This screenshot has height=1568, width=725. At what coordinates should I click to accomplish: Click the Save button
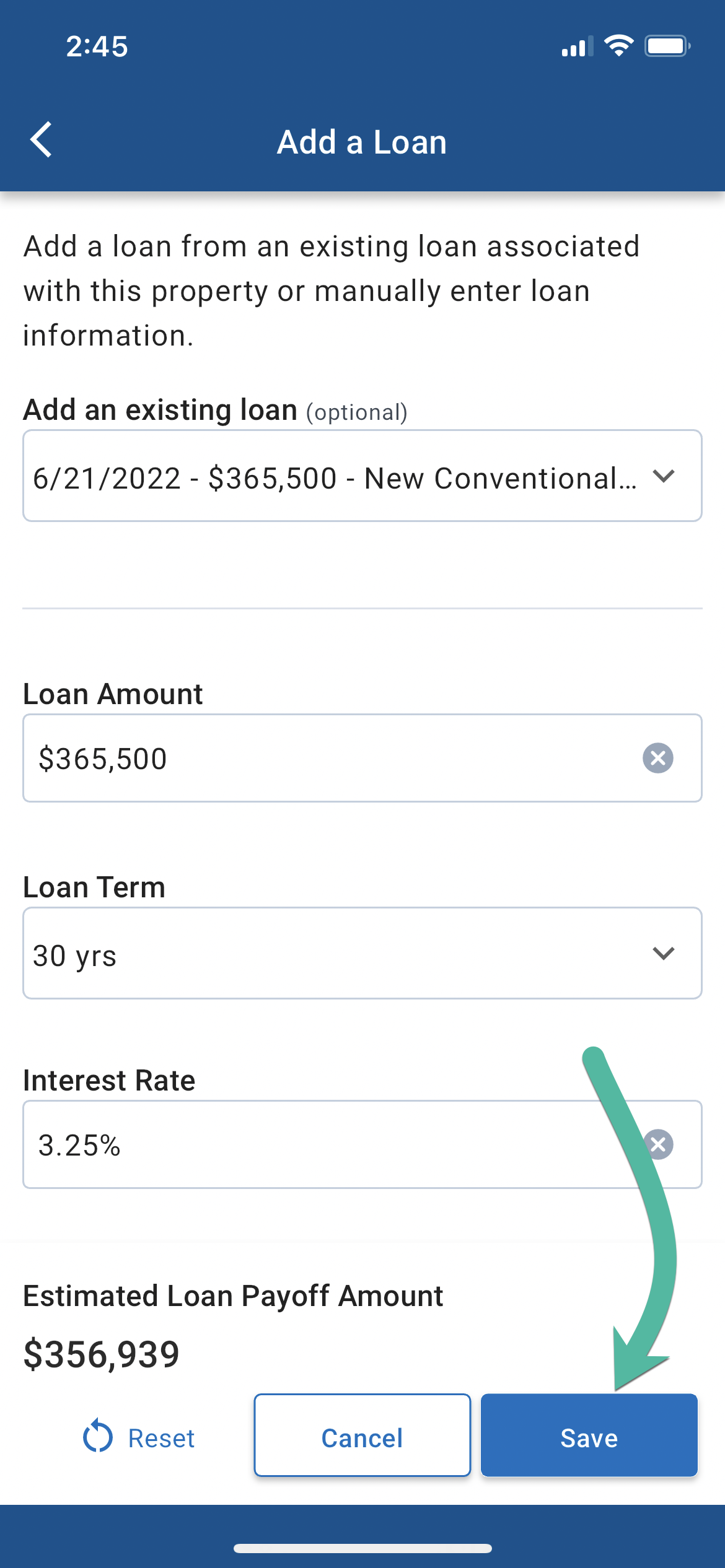coord(589,1435)
